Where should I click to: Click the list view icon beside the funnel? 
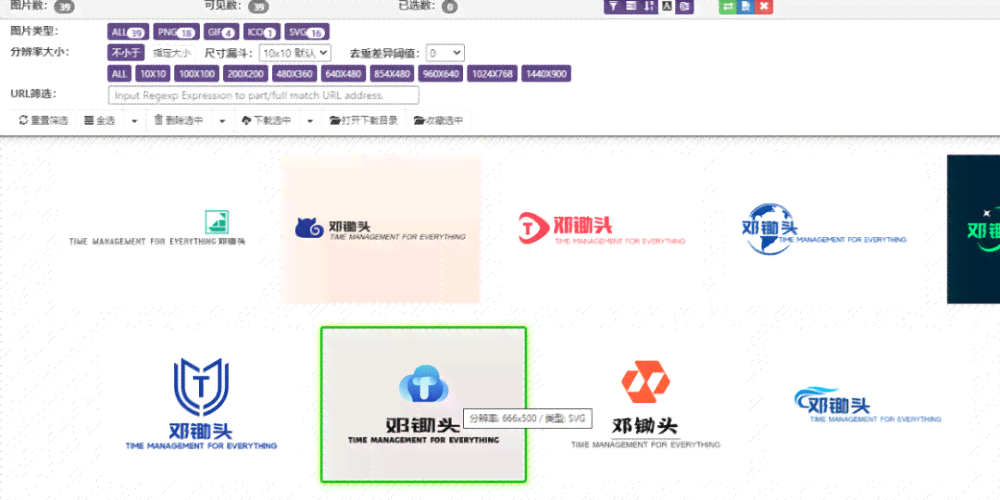pos(631,6)
